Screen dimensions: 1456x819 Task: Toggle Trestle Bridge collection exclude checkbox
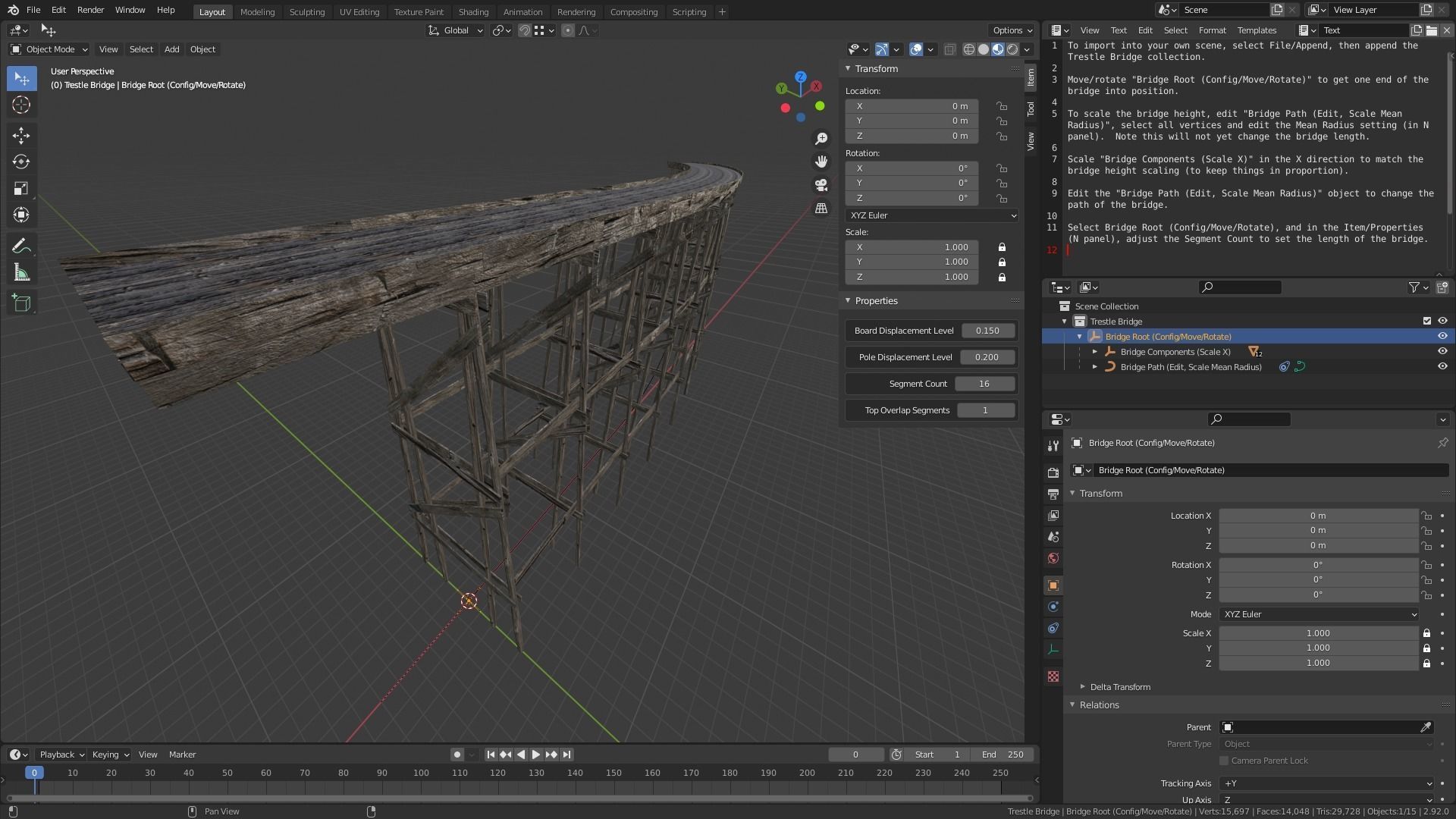[1426, 321]
